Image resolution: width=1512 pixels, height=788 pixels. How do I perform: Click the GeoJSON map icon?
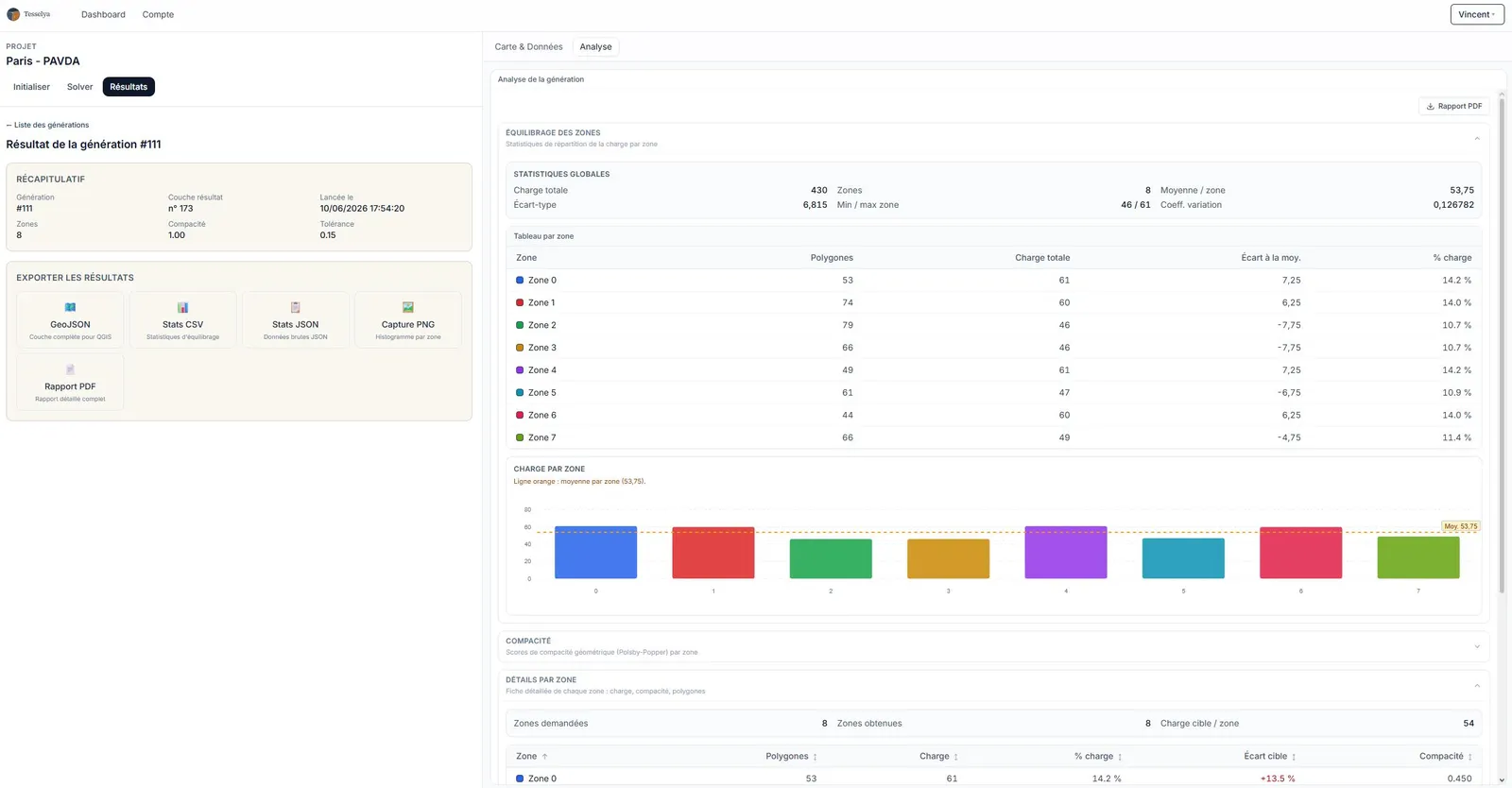70,307
